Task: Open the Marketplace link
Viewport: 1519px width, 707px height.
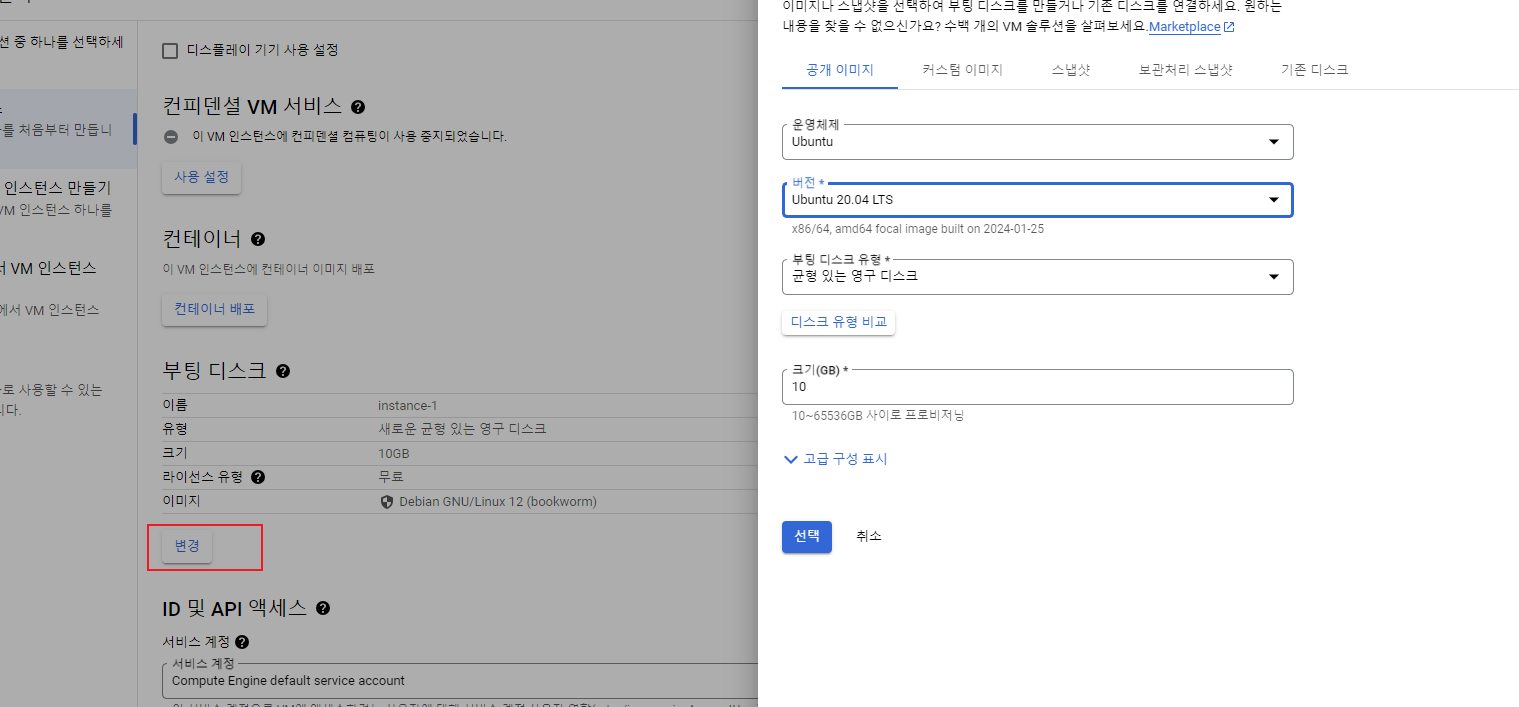Action: 1185,27
